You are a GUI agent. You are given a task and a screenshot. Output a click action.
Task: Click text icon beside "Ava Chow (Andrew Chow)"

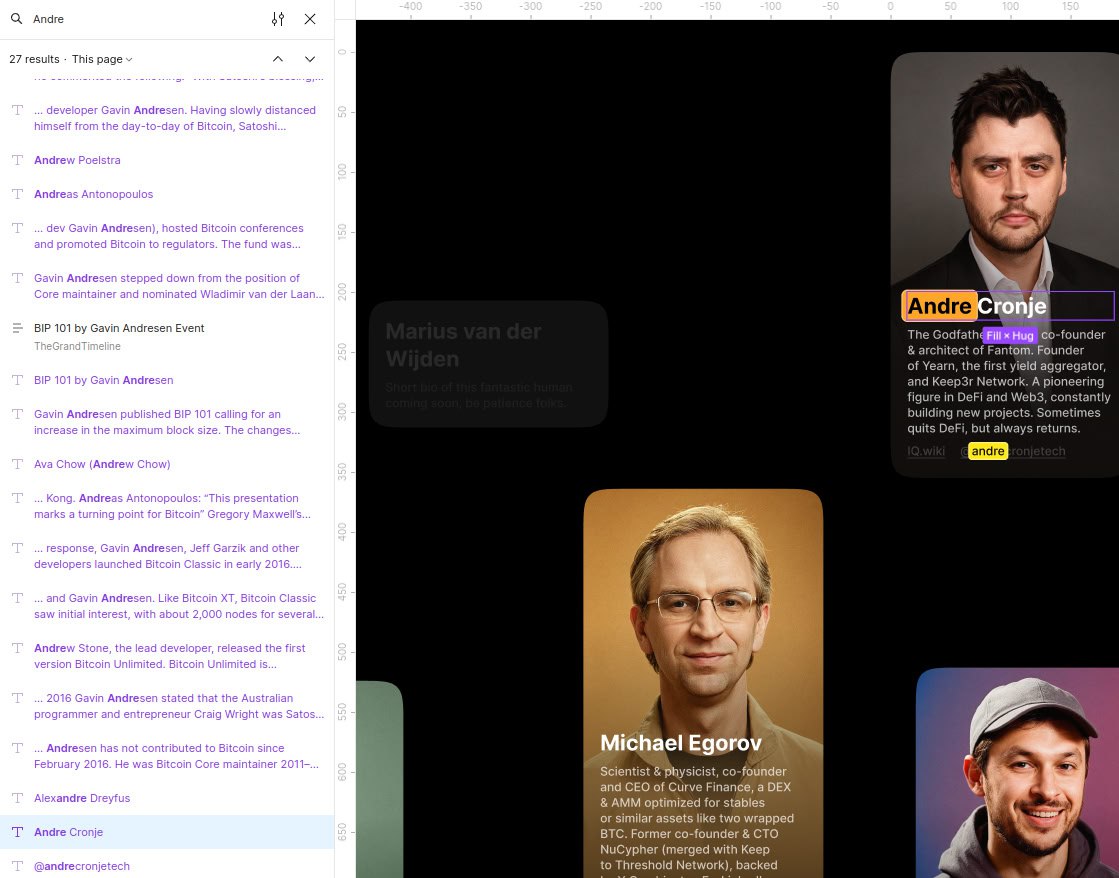click(17, 464)
